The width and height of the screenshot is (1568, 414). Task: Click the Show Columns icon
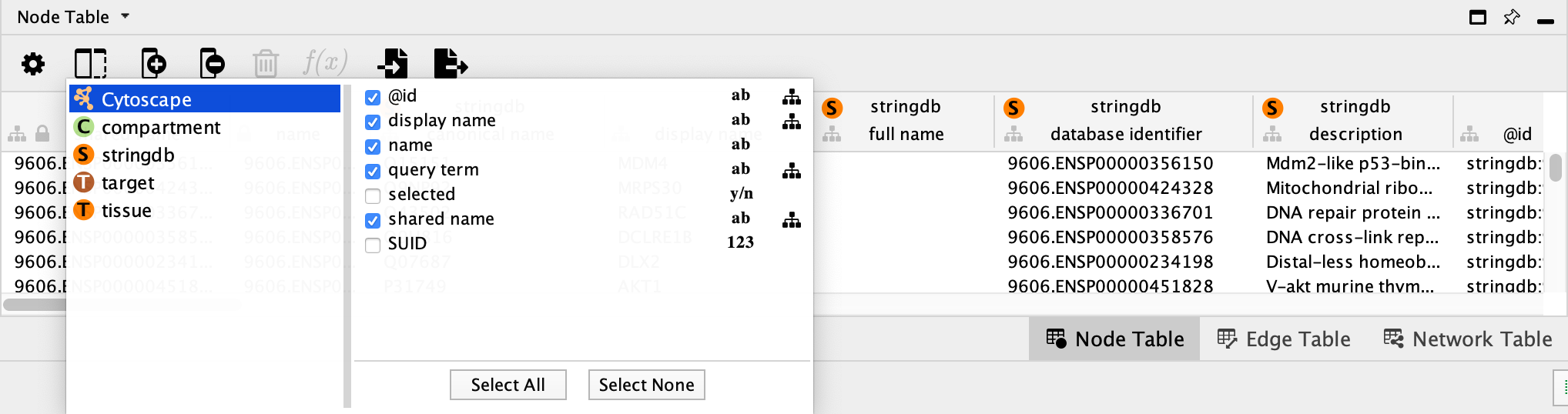coord(90,63)
